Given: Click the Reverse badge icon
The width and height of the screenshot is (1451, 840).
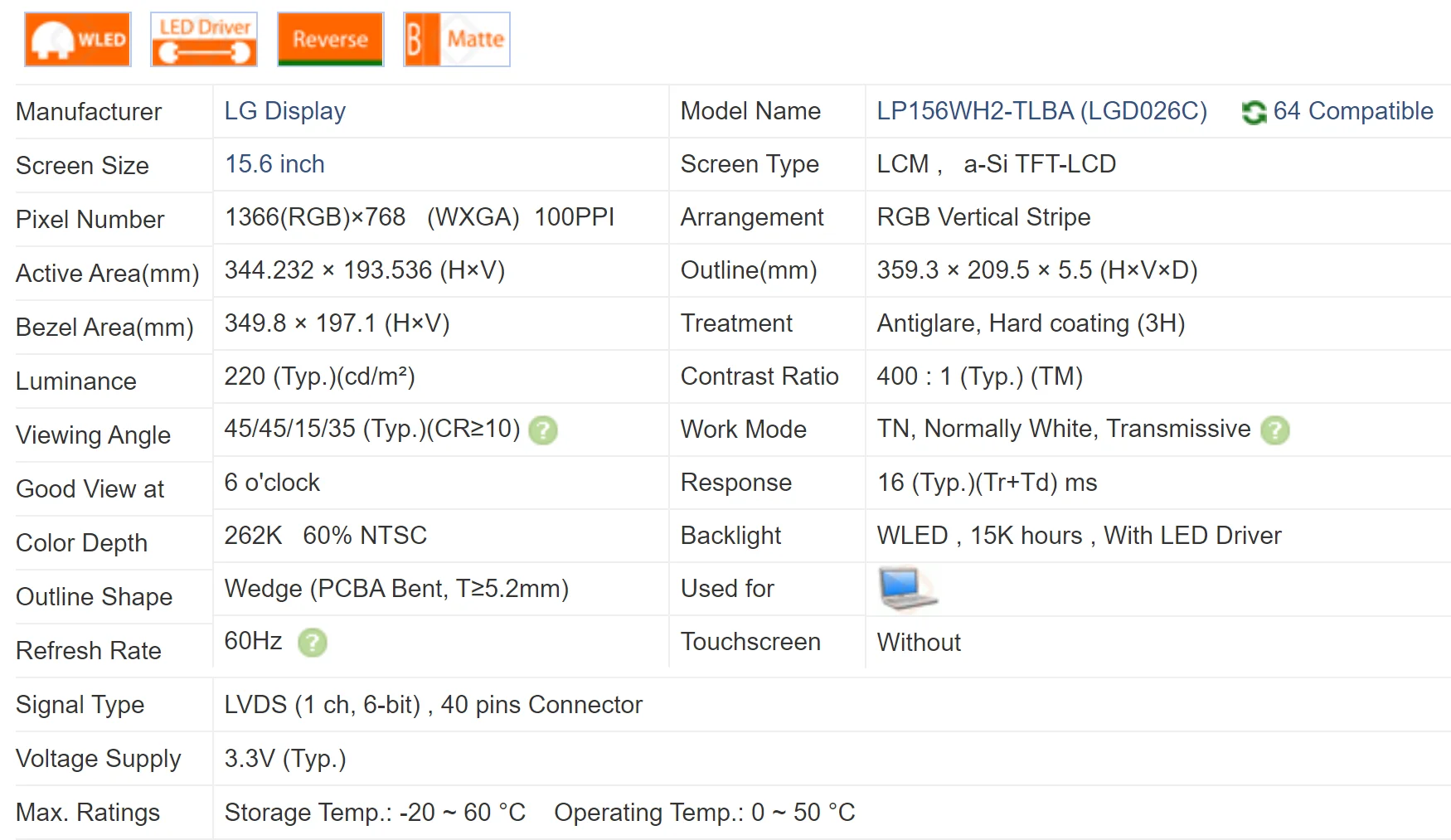Looking at the screenshot, I should (330, 39).
